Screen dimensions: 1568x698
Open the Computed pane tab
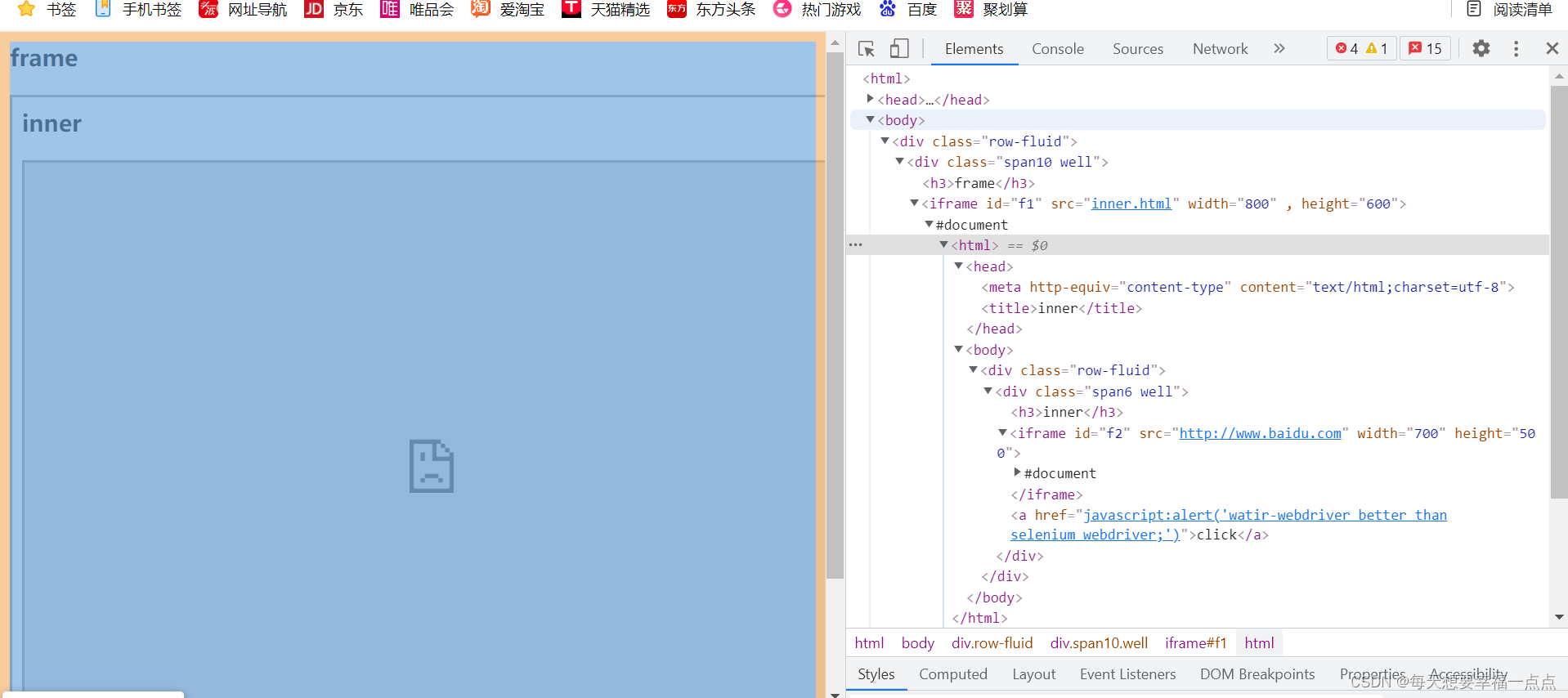pos(952,674)
